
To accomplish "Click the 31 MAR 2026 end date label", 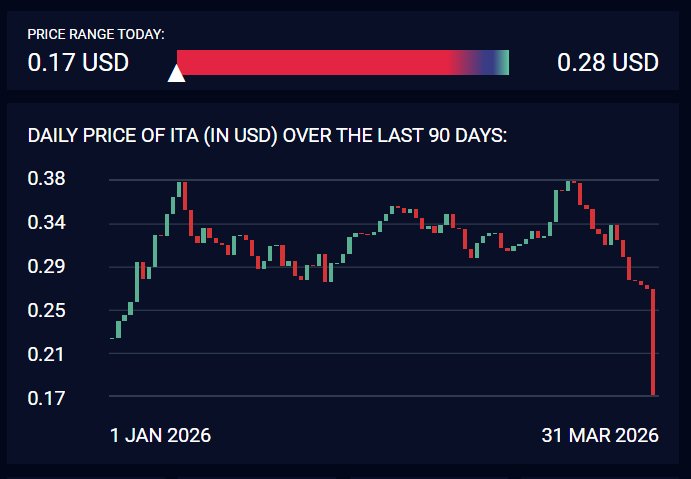I will (x=600, y=436).
